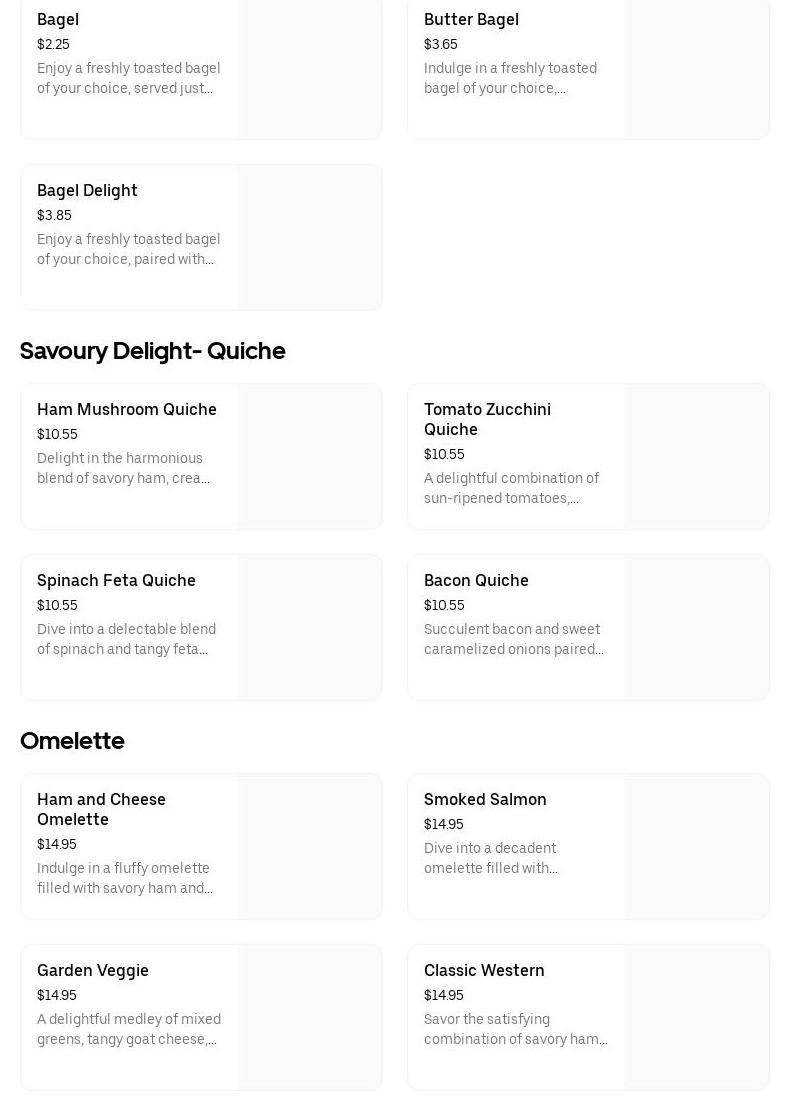Choose the Tomato Zucchini Quiche title

click(x=487, y=419)
